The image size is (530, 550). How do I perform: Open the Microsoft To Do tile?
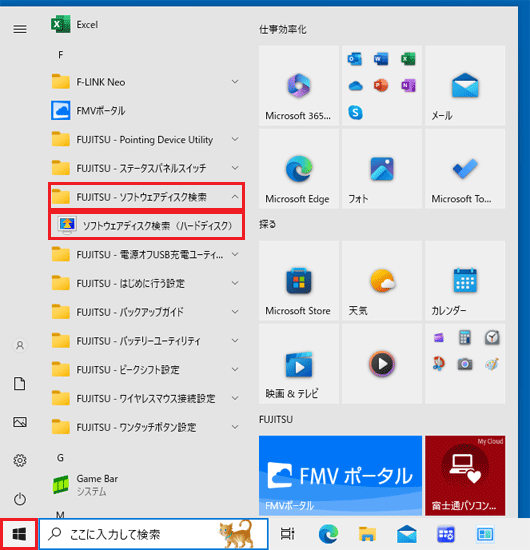[x=465, y=169]
